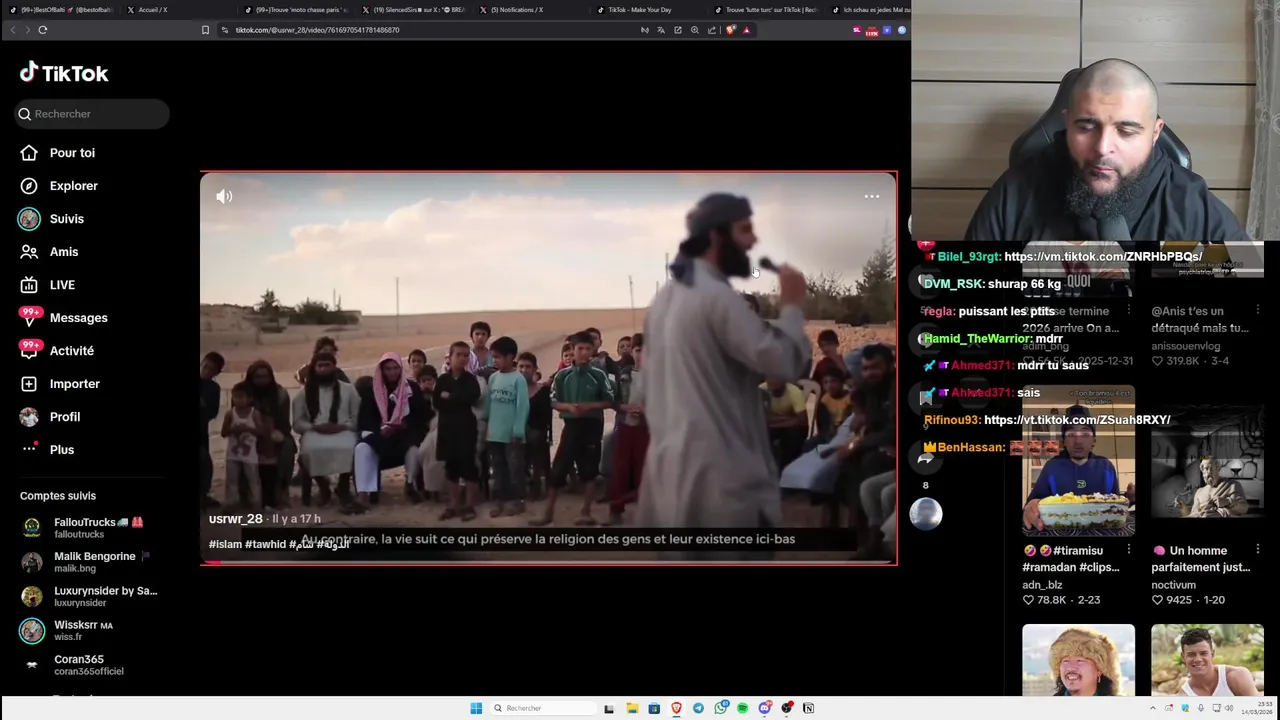Open Discord from the taskbar
The image size is (1280, 720).
click(765, 708)
